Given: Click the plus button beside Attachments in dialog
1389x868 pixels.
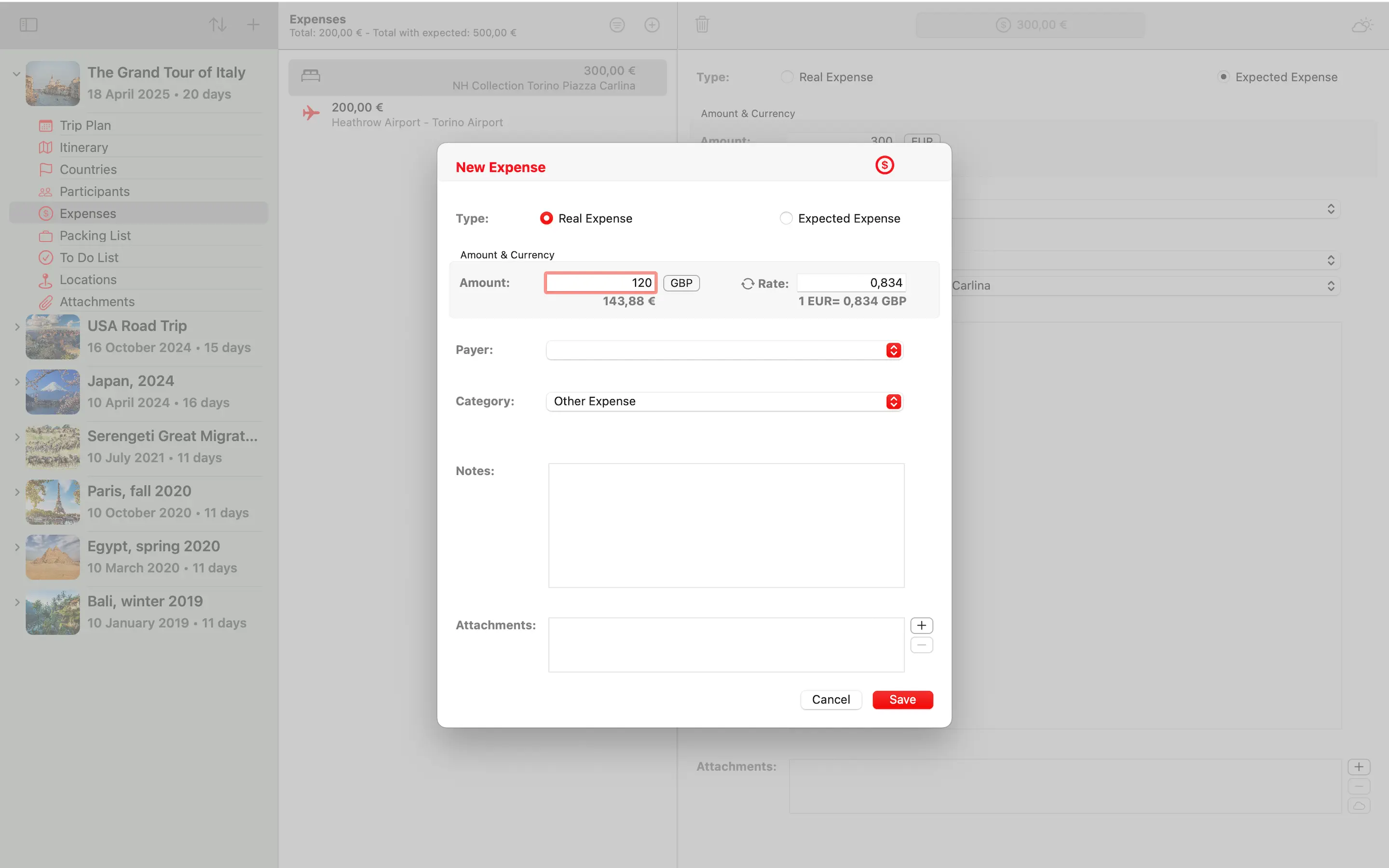Looking at the screenshot, I should click(921, 625).
